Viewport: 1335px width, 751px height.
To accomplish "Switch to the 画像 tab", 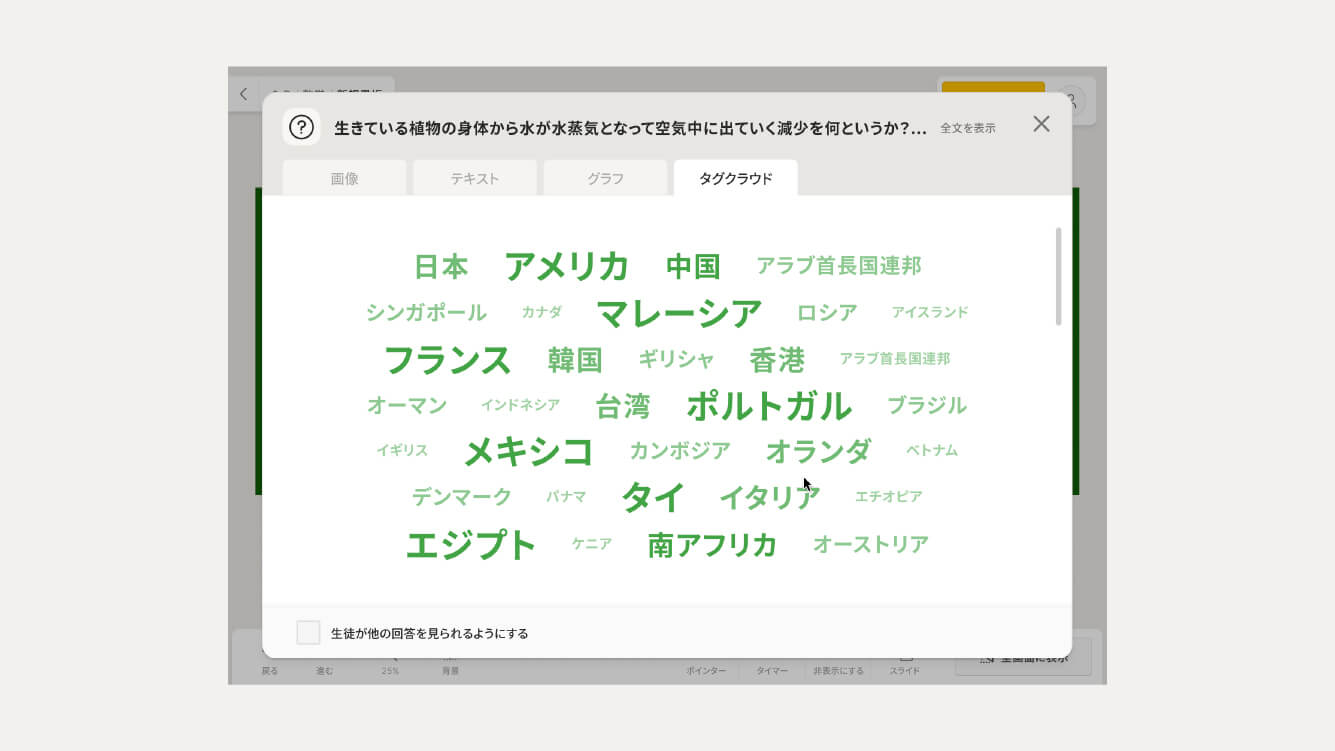I will [344, 179].
